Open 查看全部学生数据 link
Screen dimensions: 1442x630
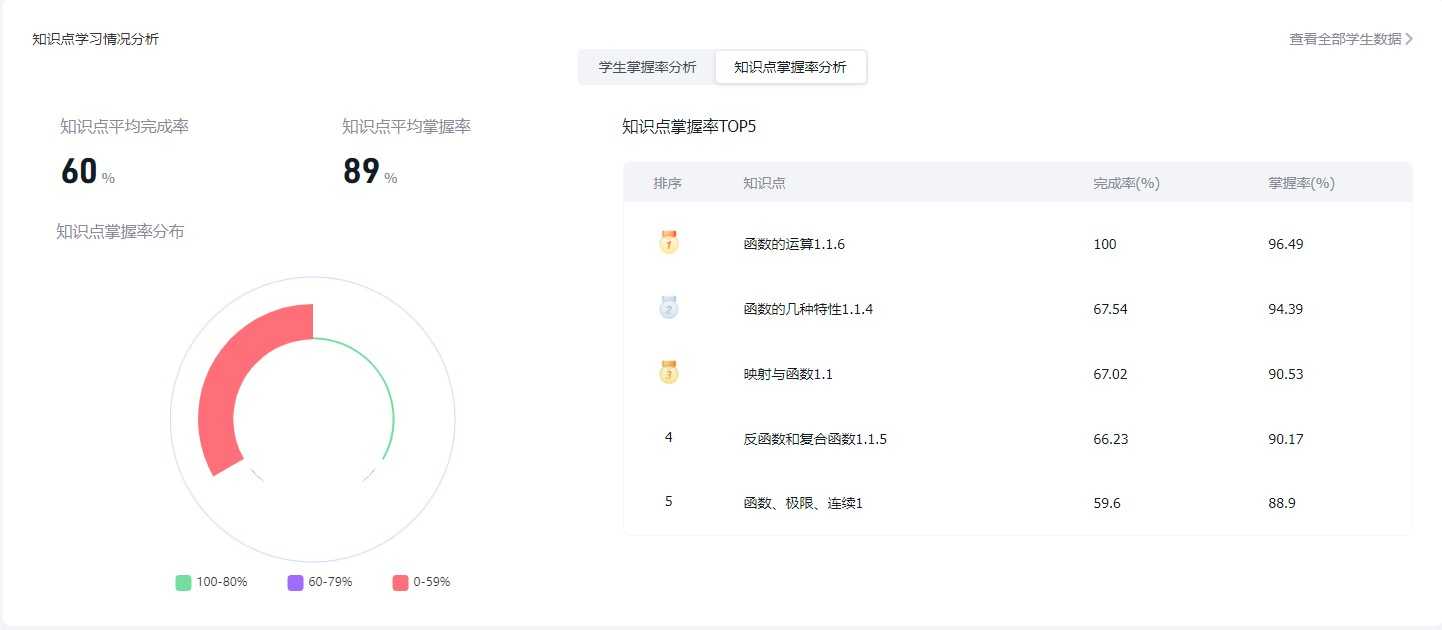pos(1345,40)
